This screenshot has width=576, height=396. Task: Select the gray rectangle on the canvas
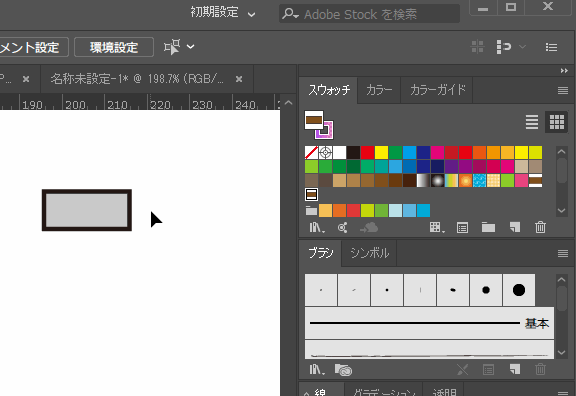[x=87, y=210]
